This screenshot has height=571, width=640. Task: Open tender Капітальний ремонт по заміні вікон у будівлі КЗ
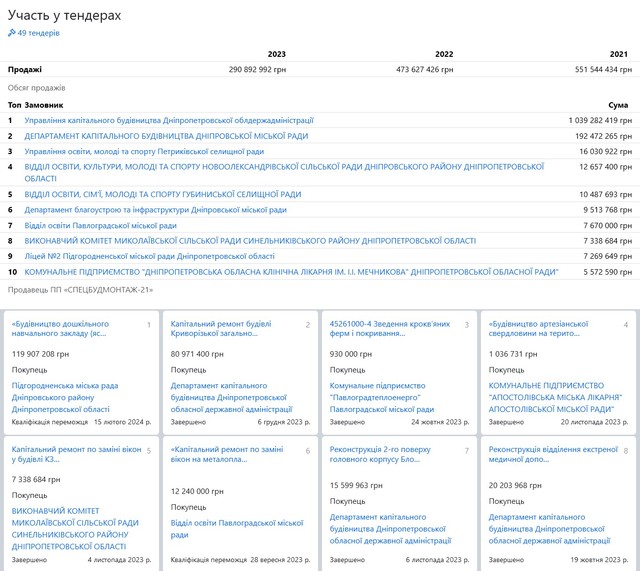tap(76, 454)
